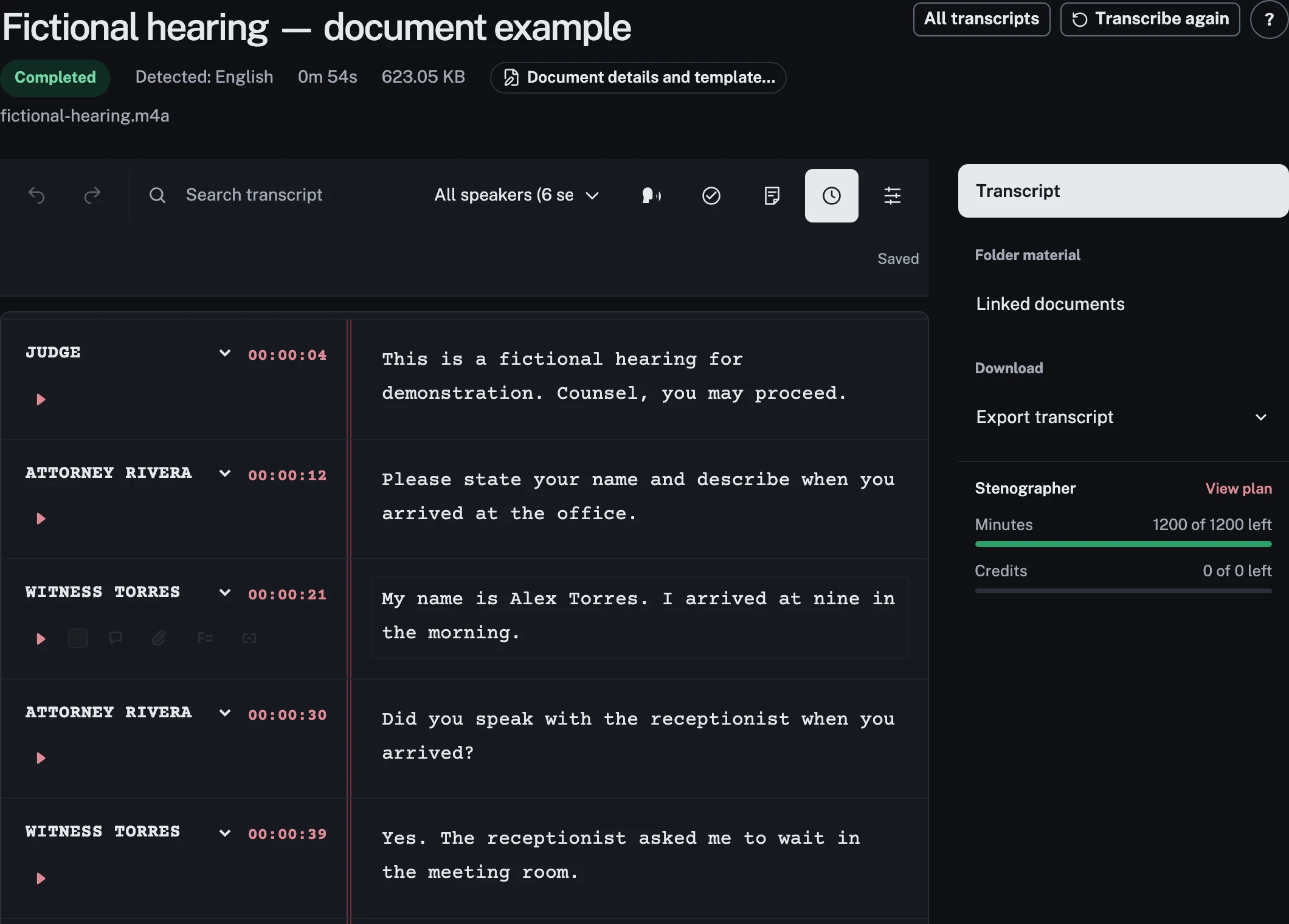The height and width of the screenshot is (924, 1289).
Task: Edit the text "My name is Alex Torres"
Action: (510, 599)
